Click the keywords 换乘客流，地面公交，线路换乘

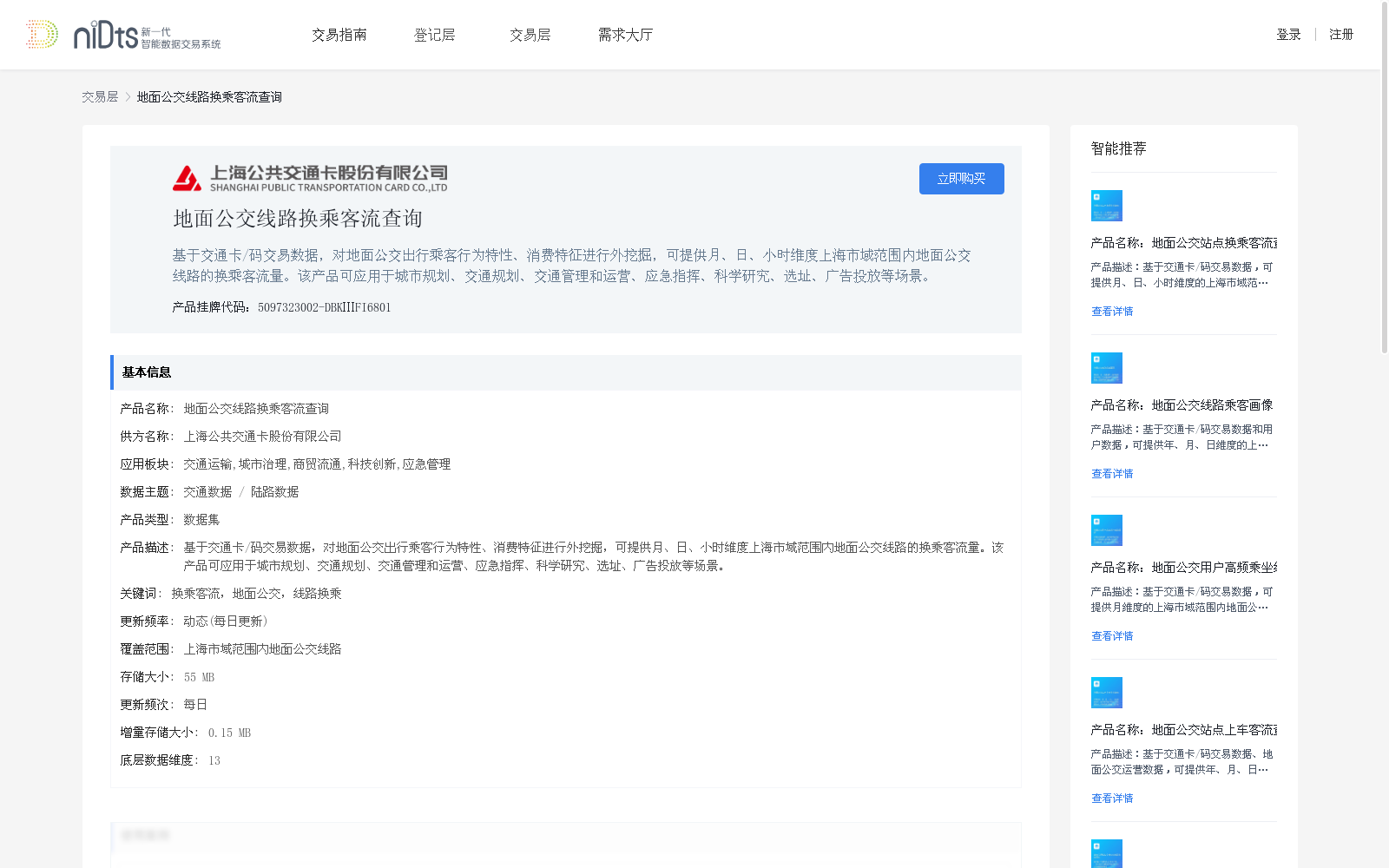coord(256,594)
